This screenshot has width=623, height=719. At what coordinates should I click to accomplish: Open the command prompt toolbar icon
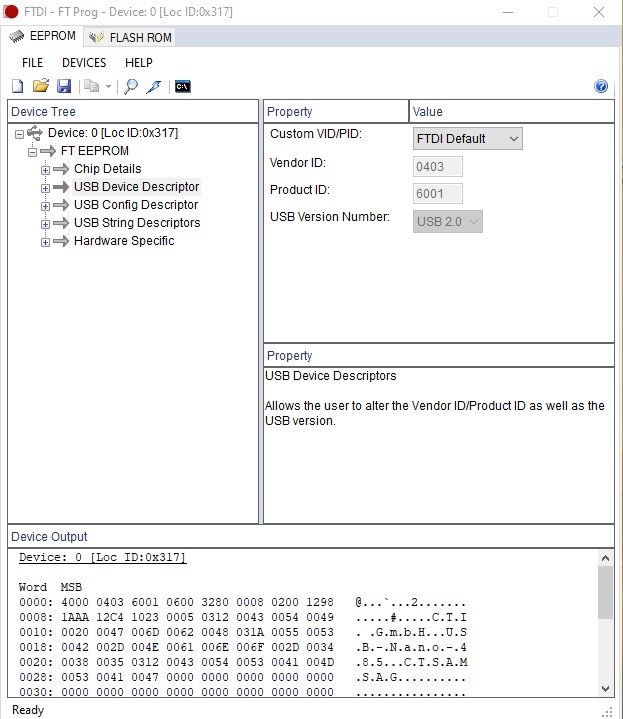(x=182, y=87)
